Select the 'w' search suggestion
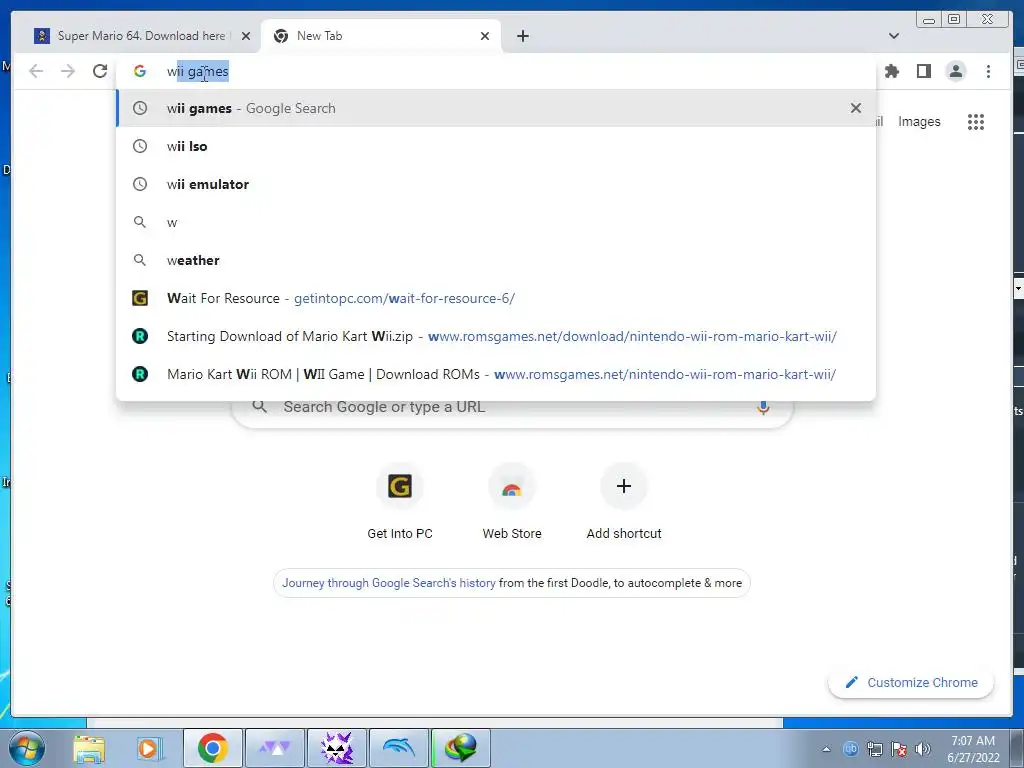Image resolution: width=1024 pixels, height=768 pixels. point(496,222)
